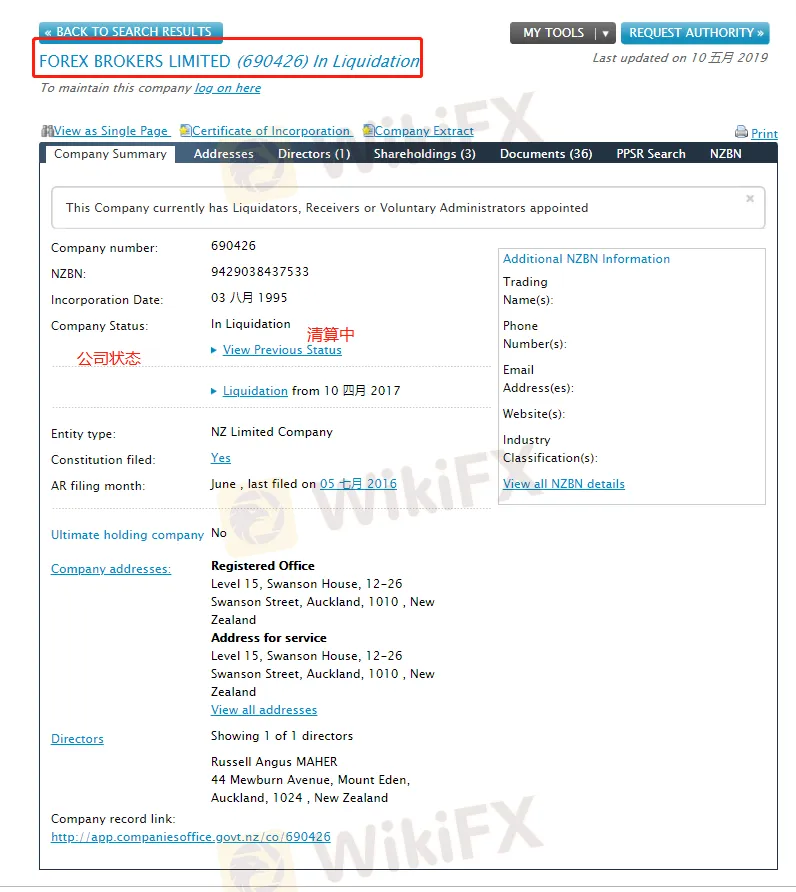Open the Certificate of Incorporation link

271,131
